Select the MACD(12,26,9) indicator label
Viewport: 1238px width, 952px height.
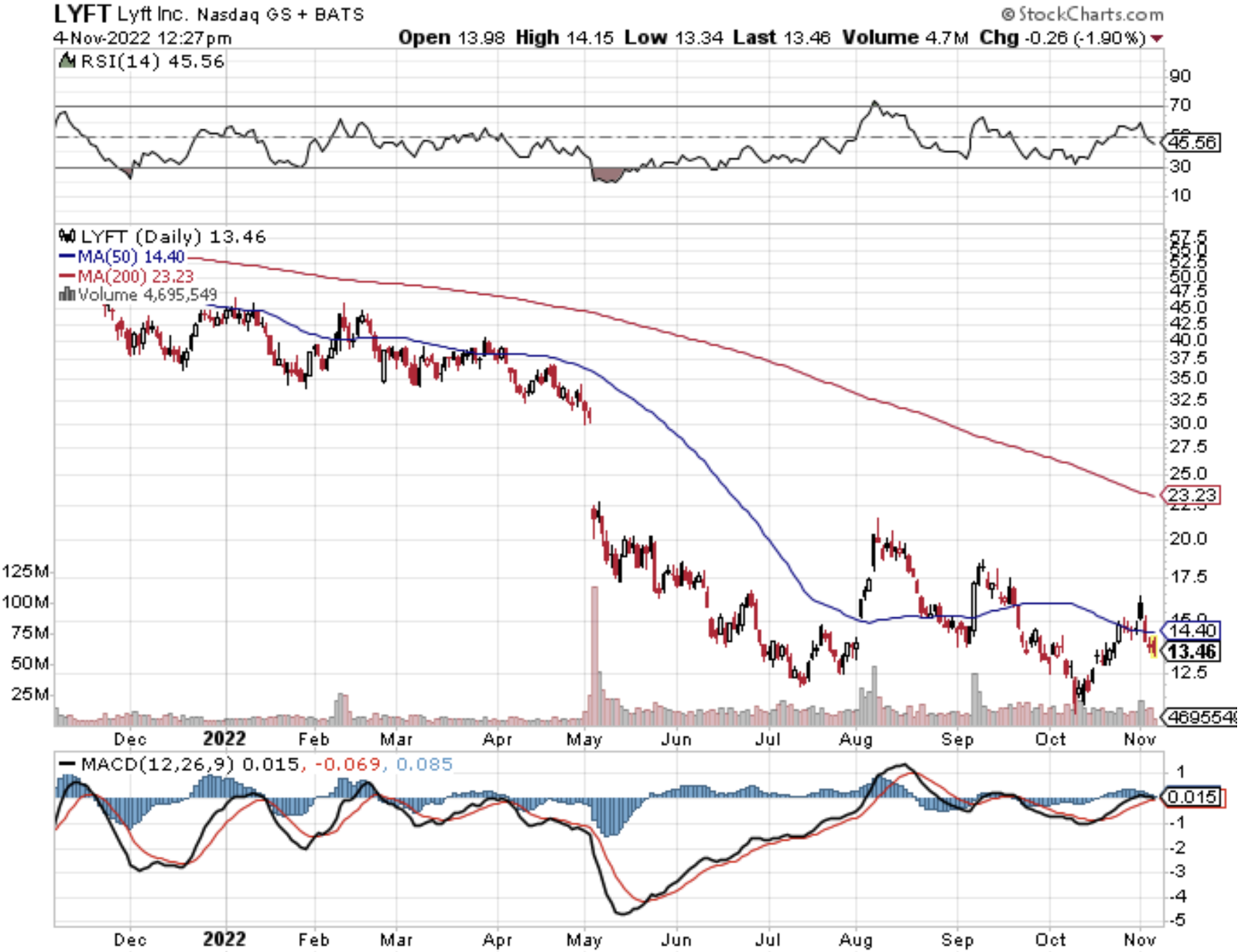point(157,764)
